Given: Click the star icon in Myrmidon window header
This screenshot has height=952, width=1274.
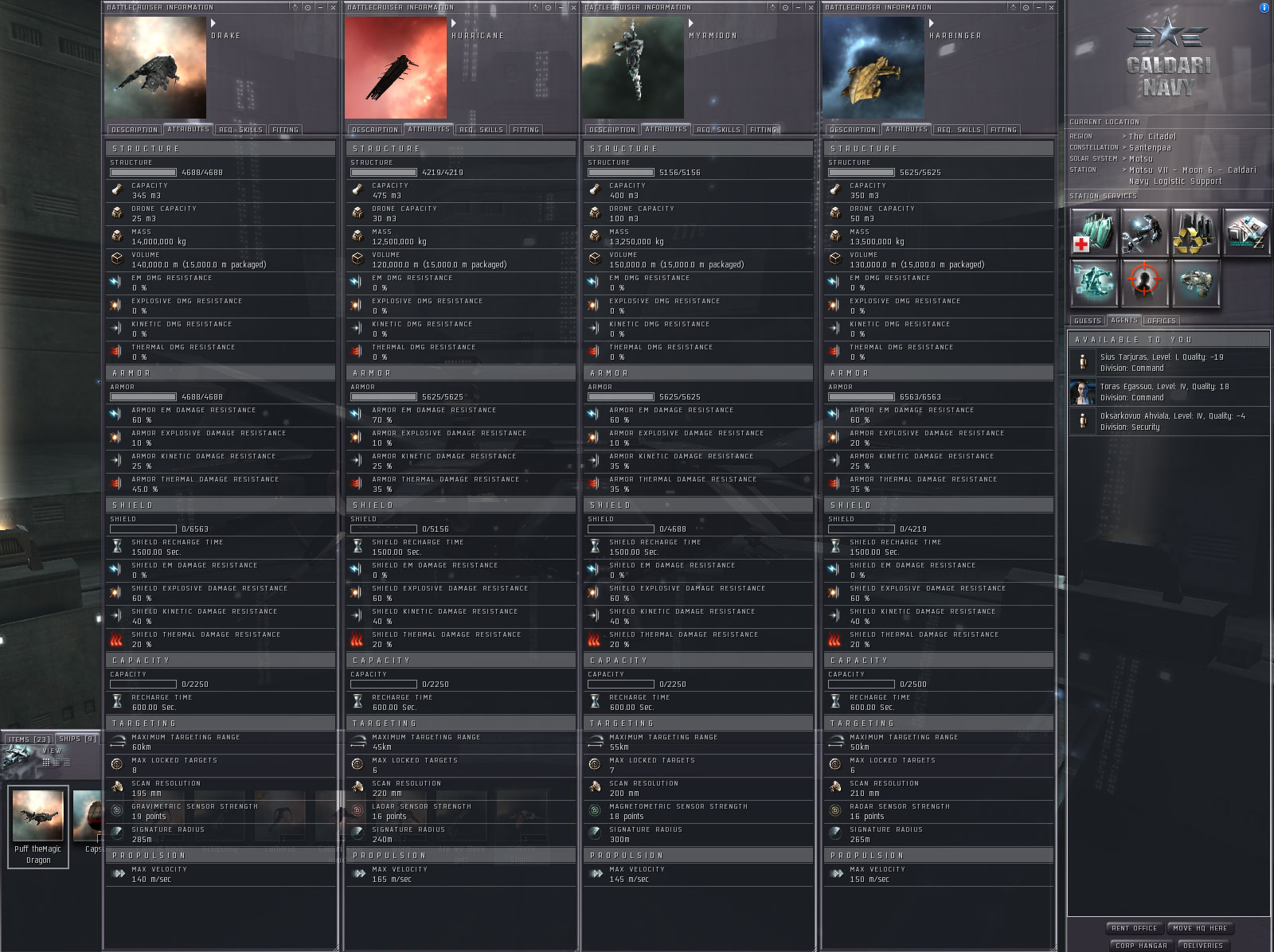Looking at the screenshot, I should point(773,7).
